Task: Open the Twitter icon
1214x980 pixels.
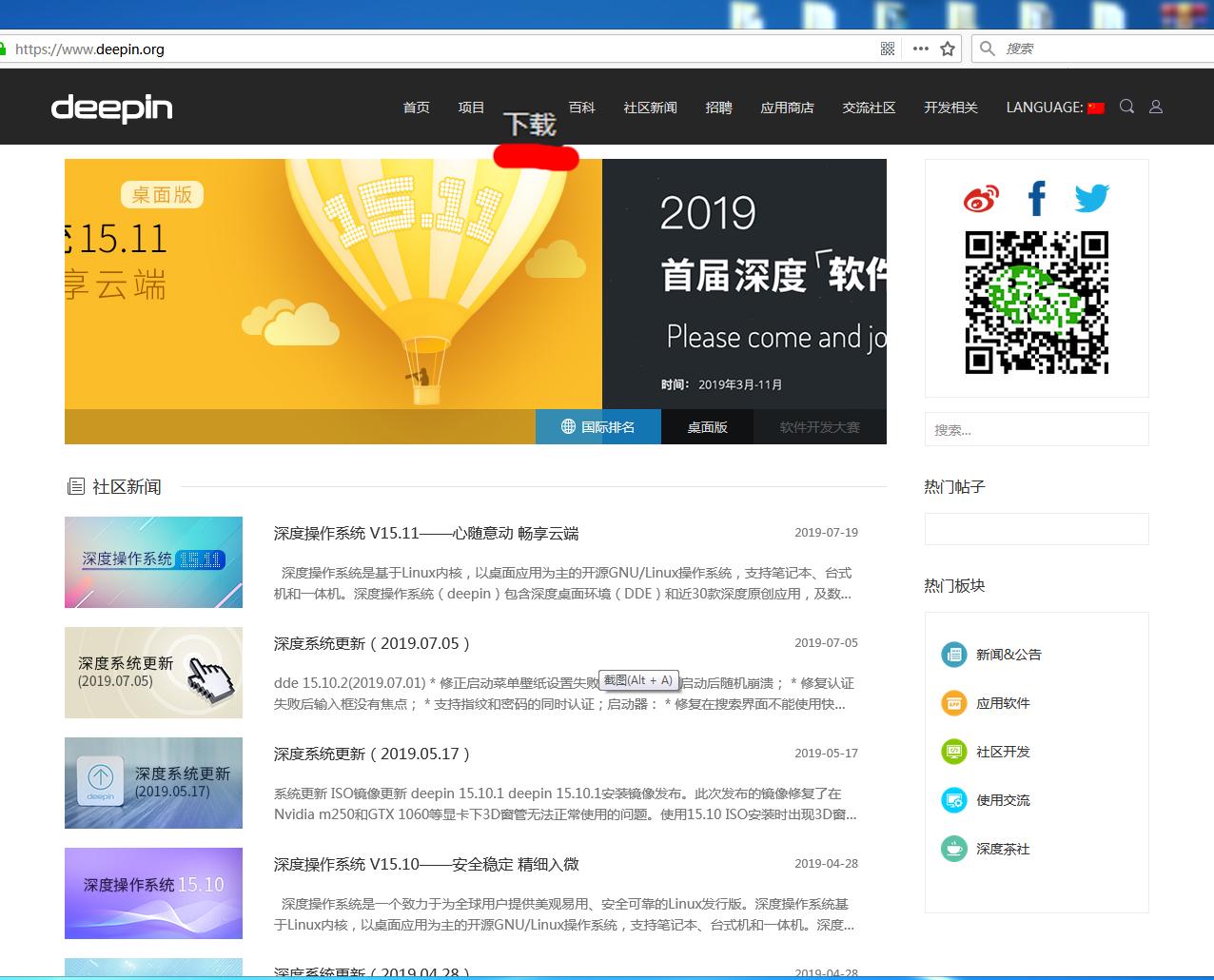Action: pyautogui.click(x=1091, y=198)
